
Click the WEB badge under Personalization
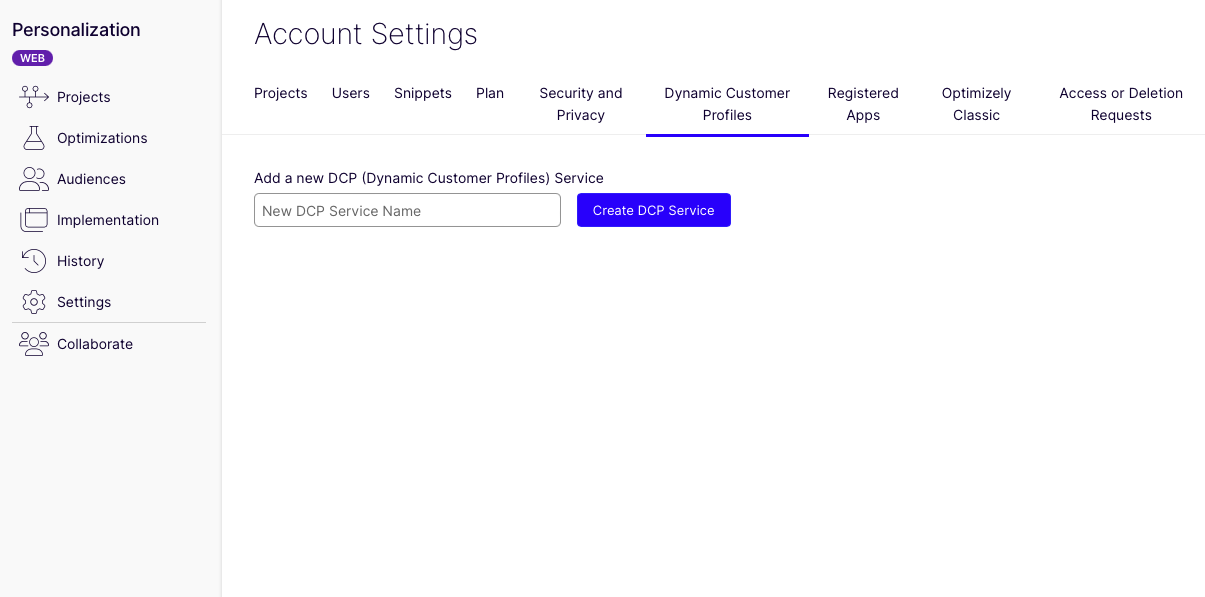coord(32,58)
